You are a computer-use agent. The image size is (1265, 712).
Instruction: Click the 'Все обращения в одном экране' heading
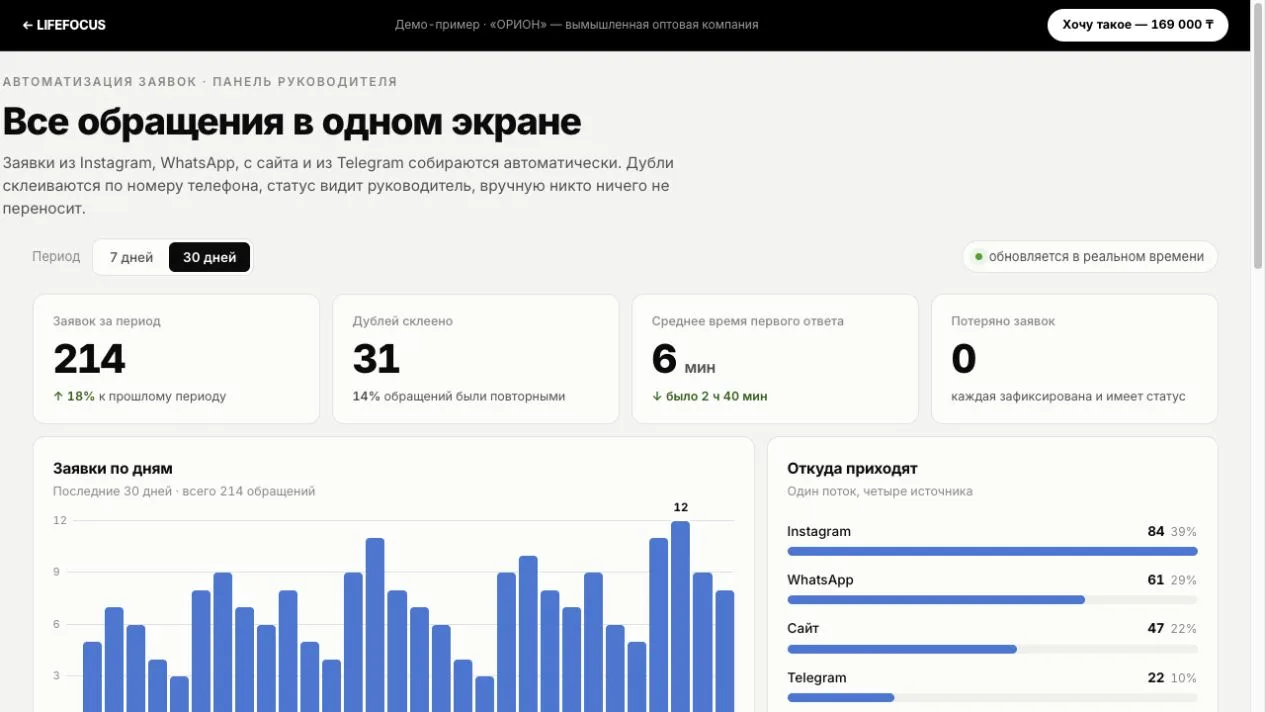point(292,122)
